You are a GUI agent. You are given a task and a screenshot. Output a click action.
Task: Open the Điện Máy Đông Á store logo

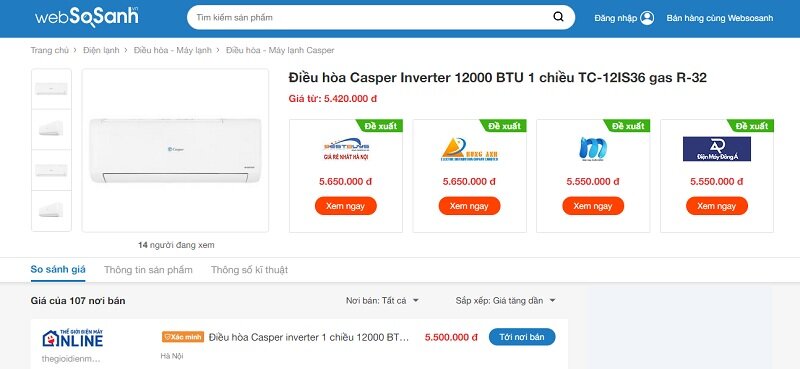(716, 149)
